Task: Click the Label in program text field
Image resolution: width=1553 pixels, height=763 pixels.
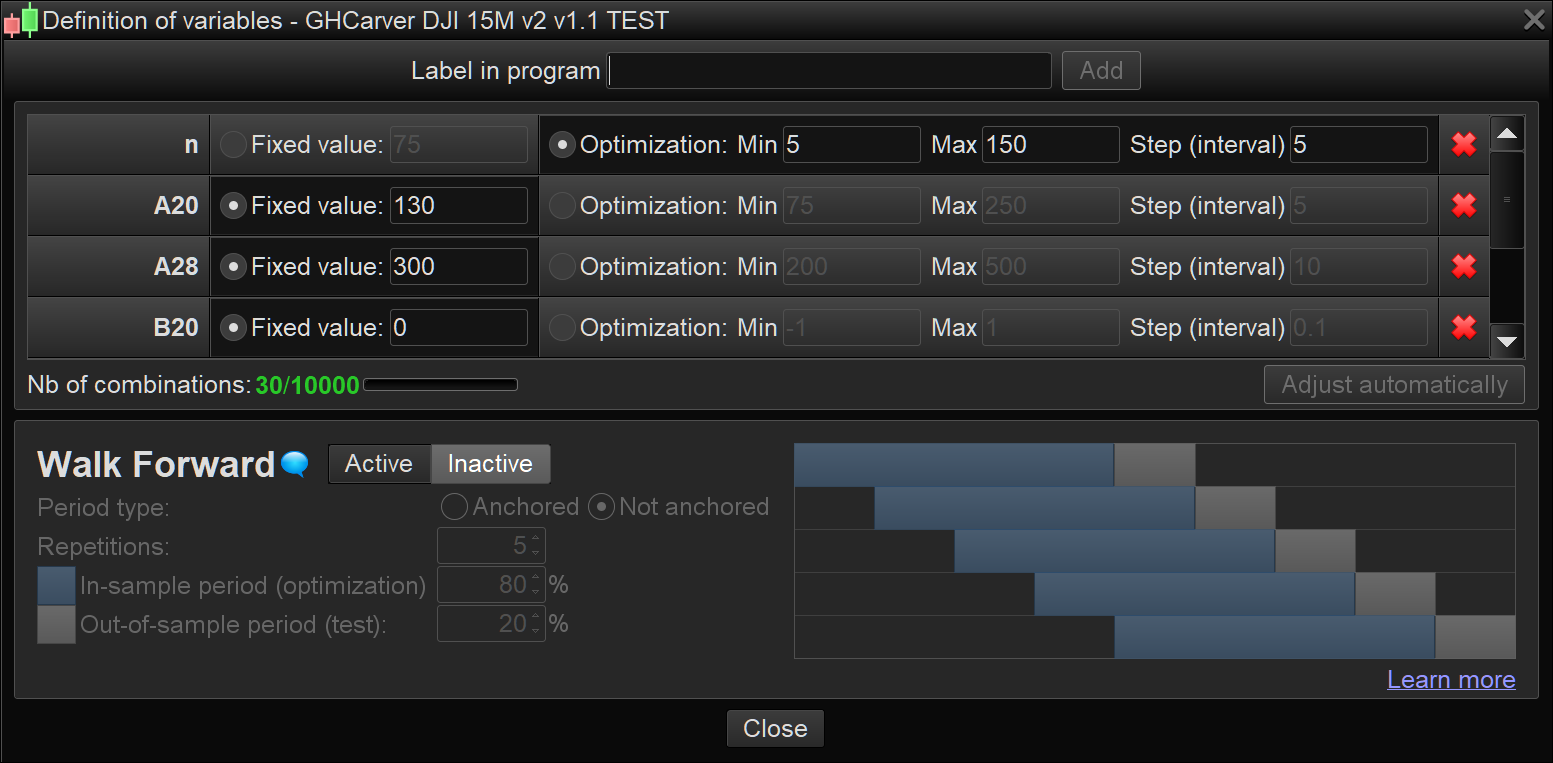Action: pyautogui.click(x=829, y=71)
